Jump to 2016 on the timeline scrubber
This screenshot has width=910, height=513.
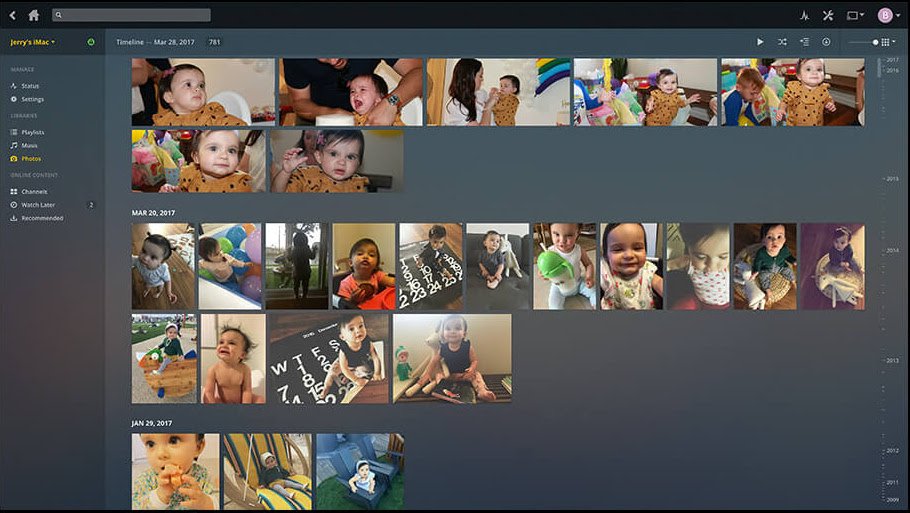tap(893, 70)
